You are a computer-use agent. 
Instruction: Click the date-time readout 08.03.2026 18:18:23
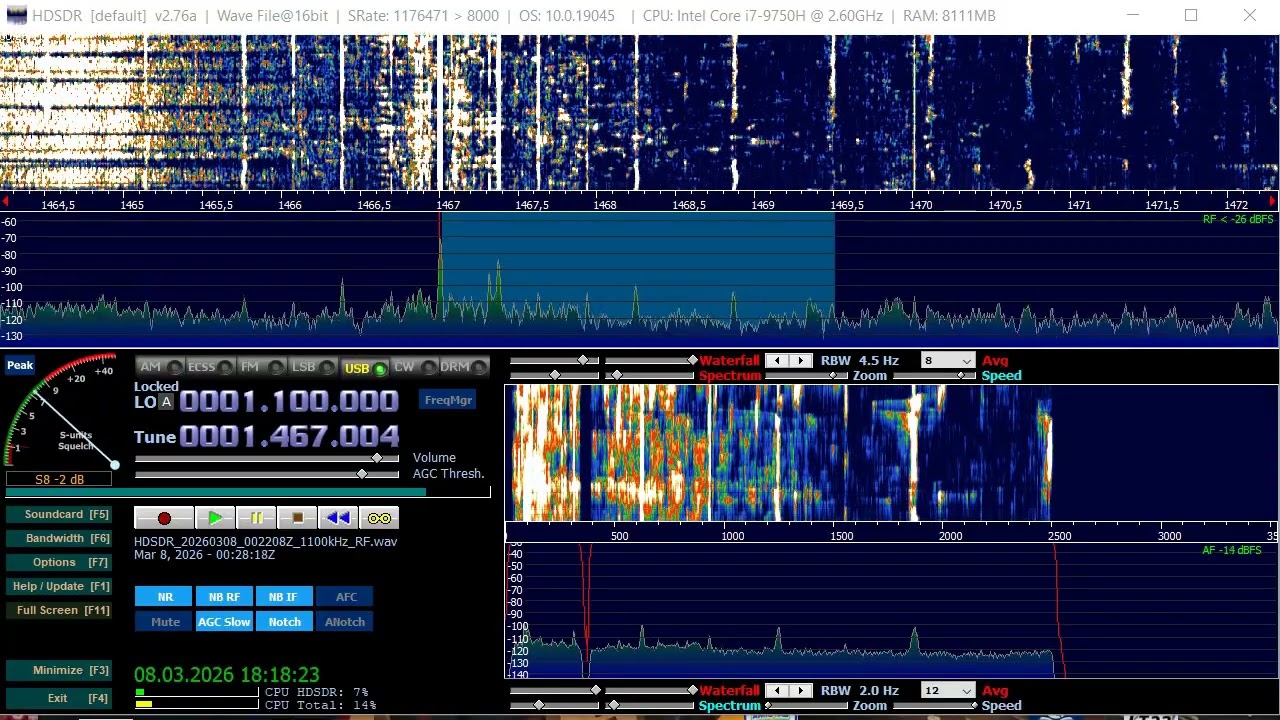[227, 675]
